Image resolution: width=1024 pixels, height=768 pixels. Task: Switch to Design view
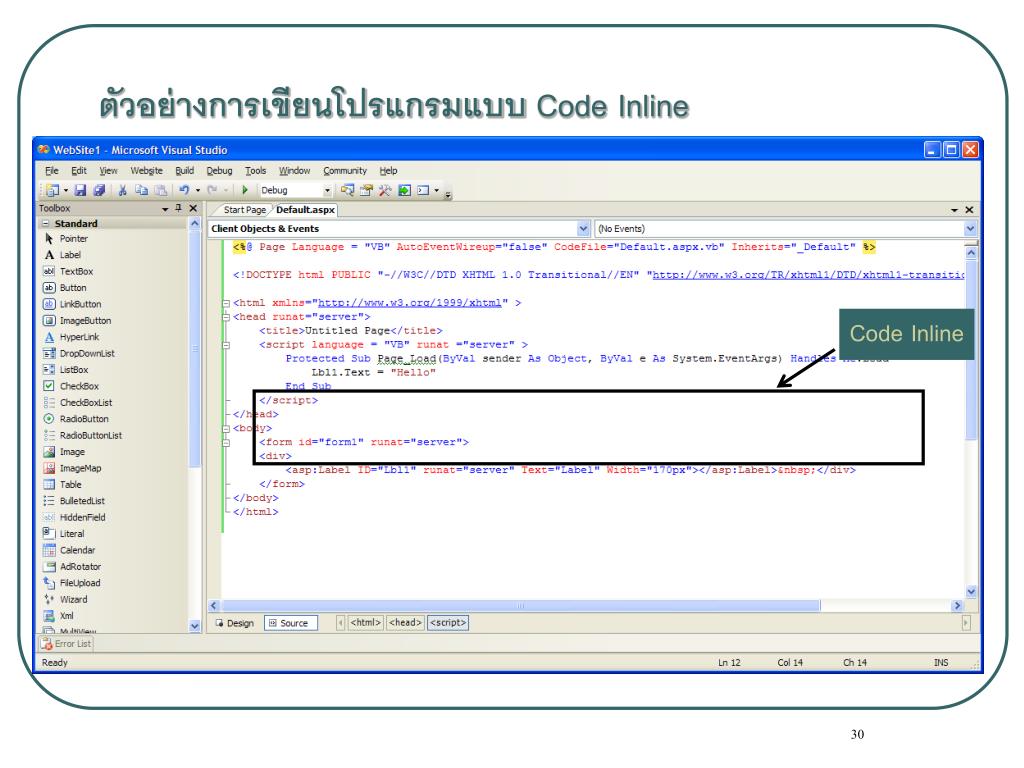point(235,623)
